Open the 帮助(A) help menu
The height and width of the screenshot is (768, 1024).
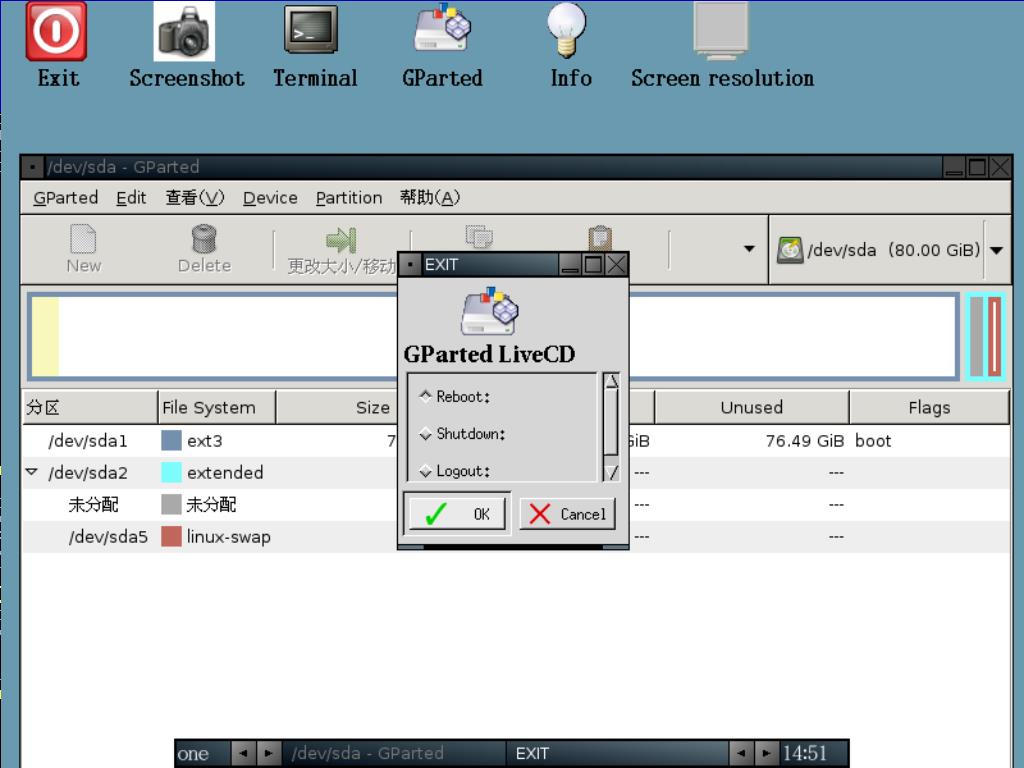pos(430,197)
